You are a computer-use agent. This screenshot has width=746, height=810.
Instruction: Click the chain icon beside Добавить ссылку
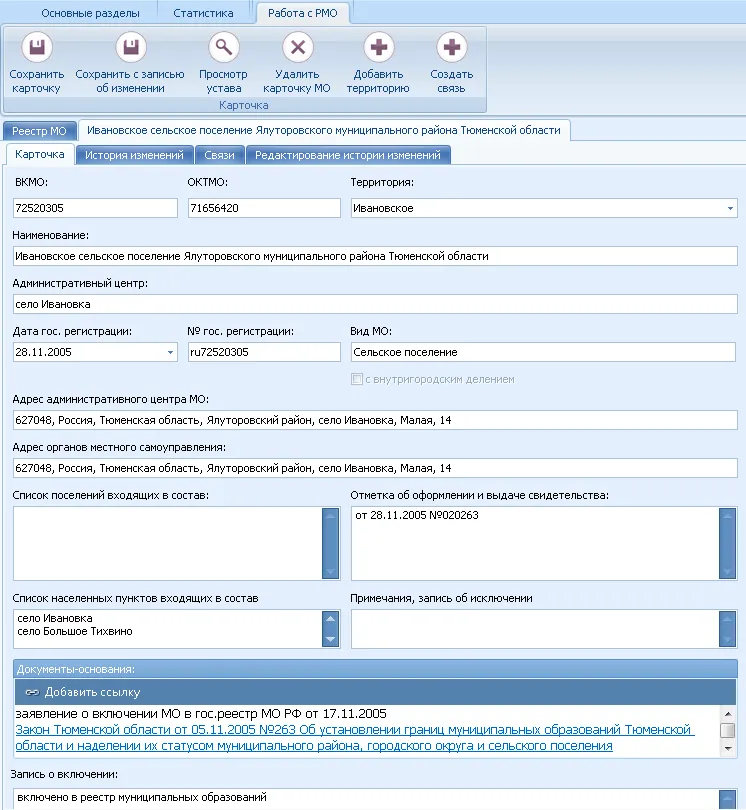pos(32,692)
